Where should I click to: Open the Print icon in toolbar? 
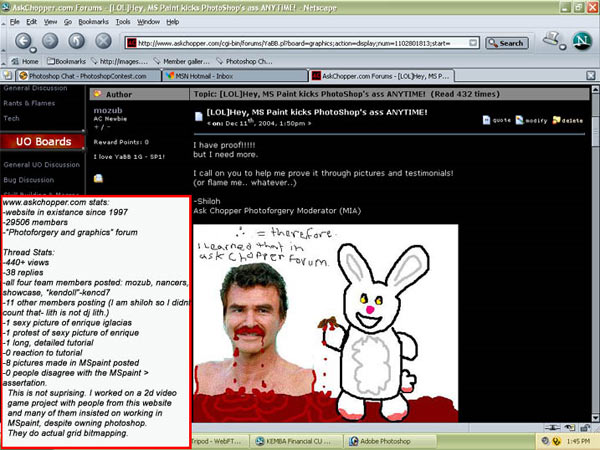tap(551, 39)
